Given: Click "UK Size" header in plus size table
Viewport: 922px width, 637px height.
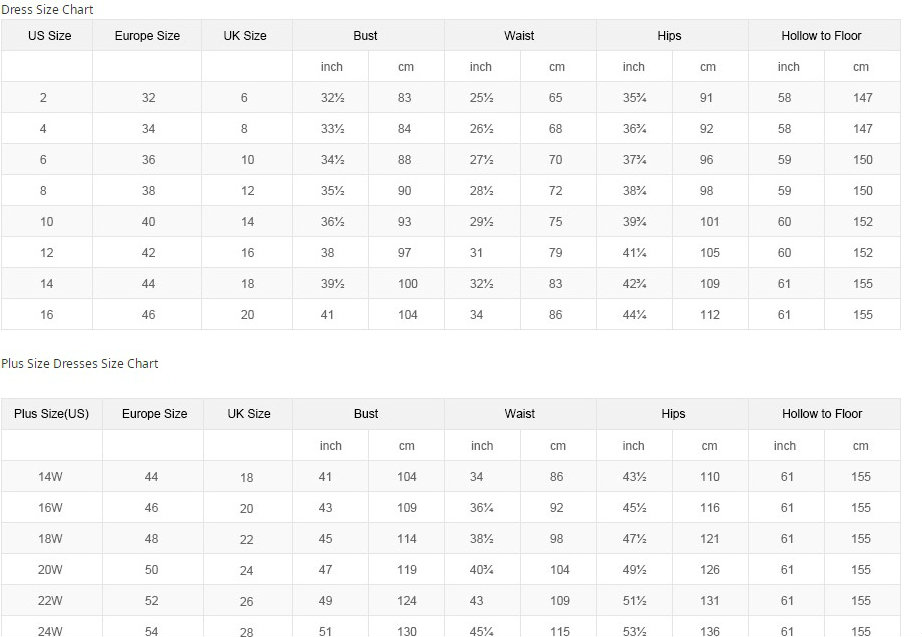Looking at the screenshot, I should tap(249, 414).
